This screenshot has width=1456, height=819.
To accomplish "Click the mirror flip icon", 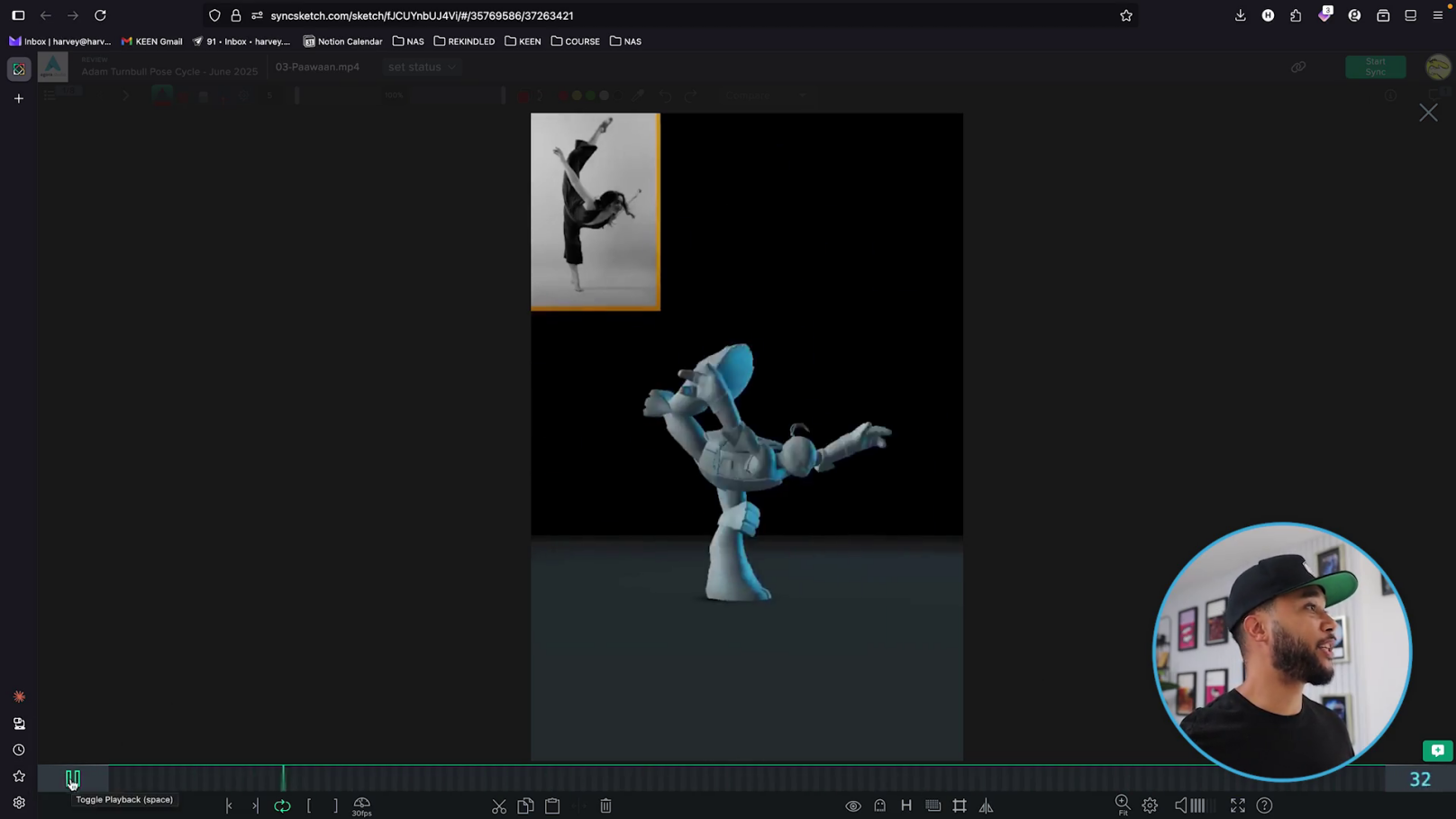I will (x=987, y=805).
